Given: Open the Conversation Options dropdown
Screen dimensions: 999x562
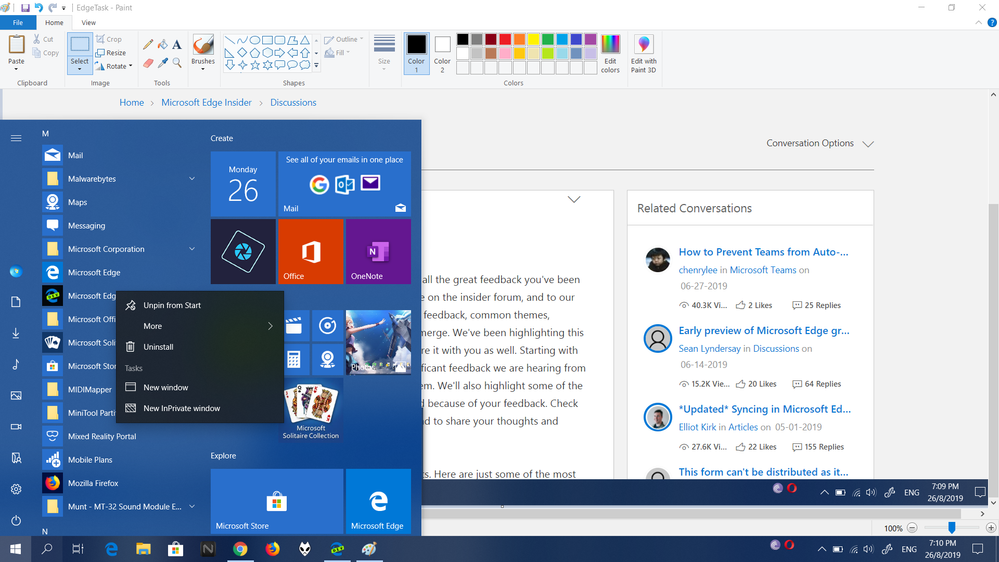Looking at the screenshot, I should click(819, 143).
